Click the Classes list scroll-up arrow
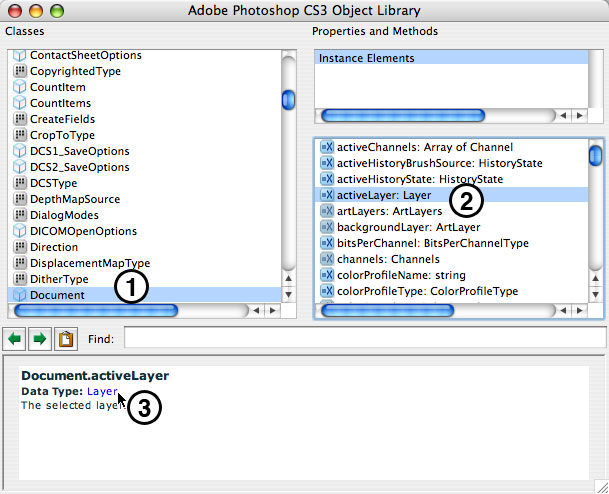 tap(288, 278)
